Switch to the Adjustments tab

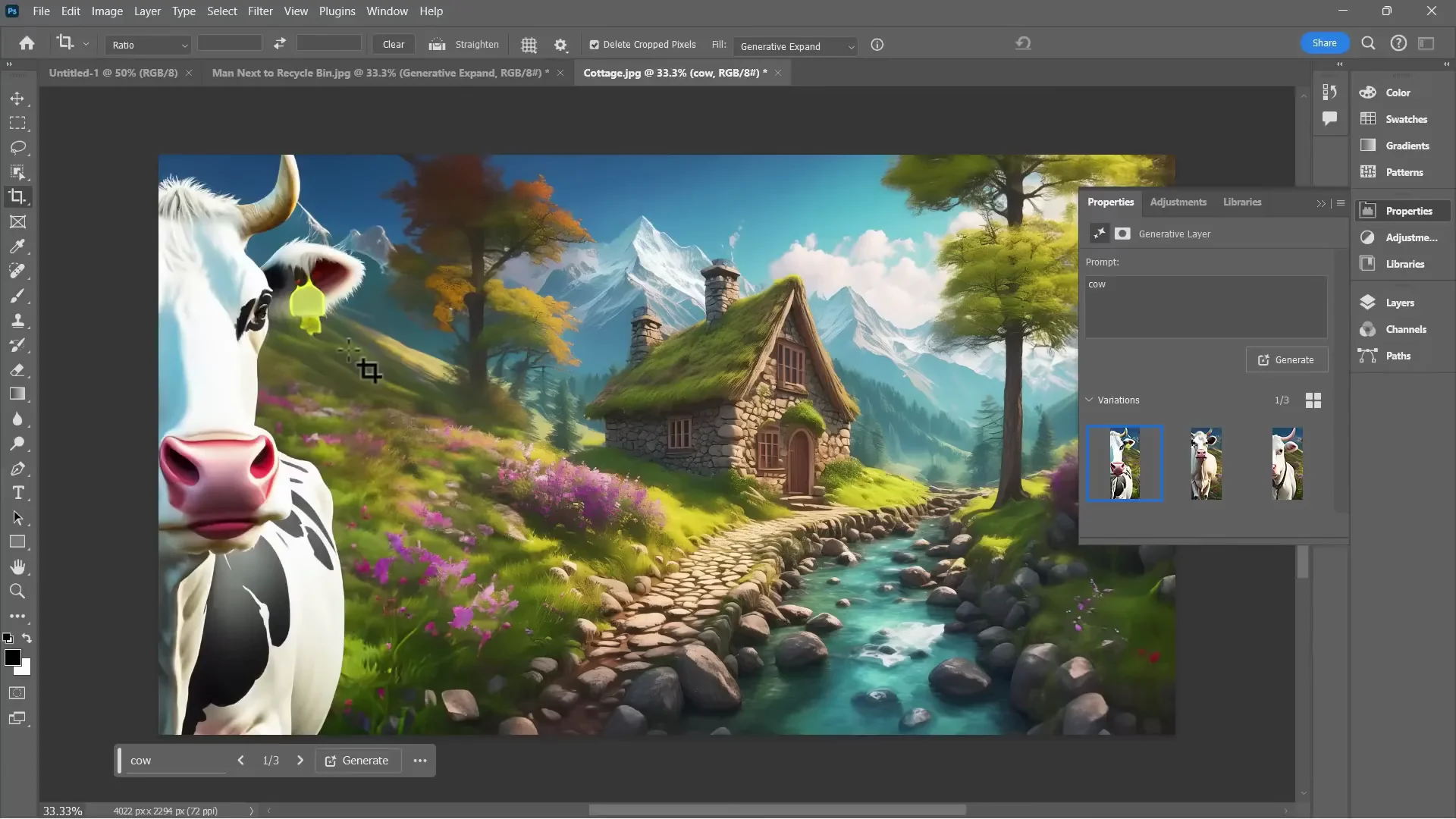click(x=1178, y=202)
